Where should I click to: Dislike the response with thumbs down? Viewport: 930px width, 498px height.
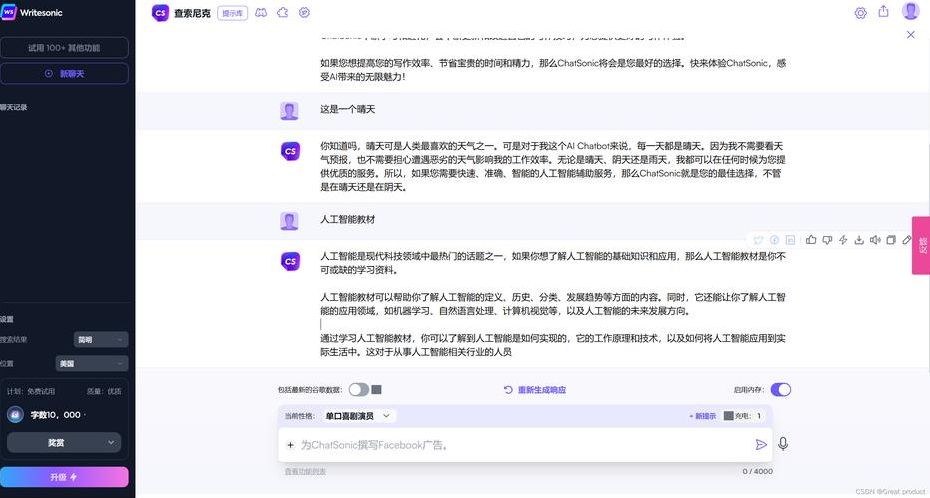pyautogui.click(x=827, y=240)
